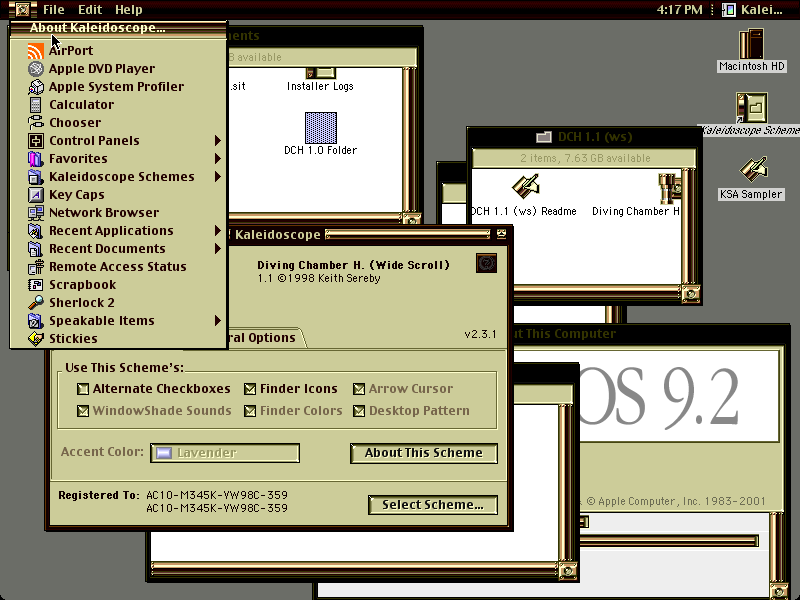Click the size box of DCH 1.1 (ws) window
Screen dimensions: 800x600
pyautogui.click(x=690, y=293)
